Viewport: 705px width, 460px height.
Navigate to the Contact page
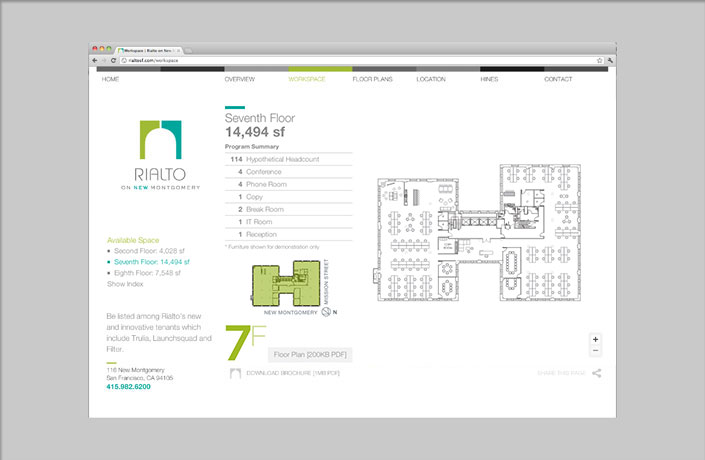[557, 78]
